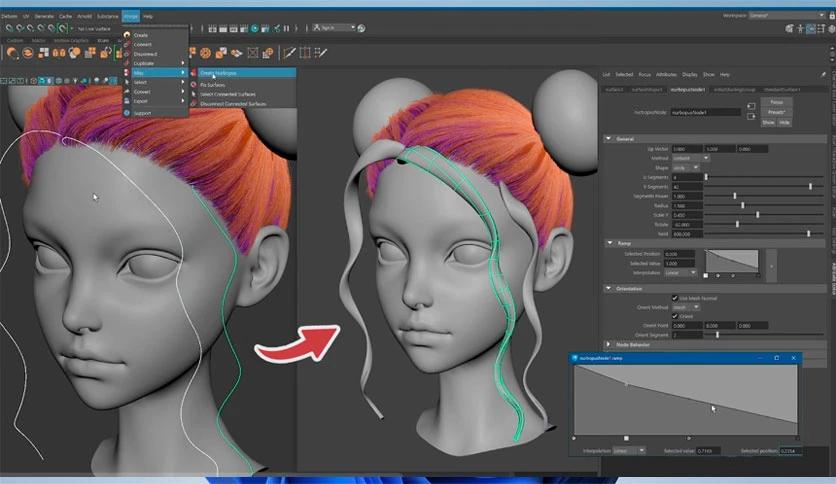Click the Disconnect icon in the open menu
Image resolution: width=836 pixels, height=484 pixels.
click(126, 54)
